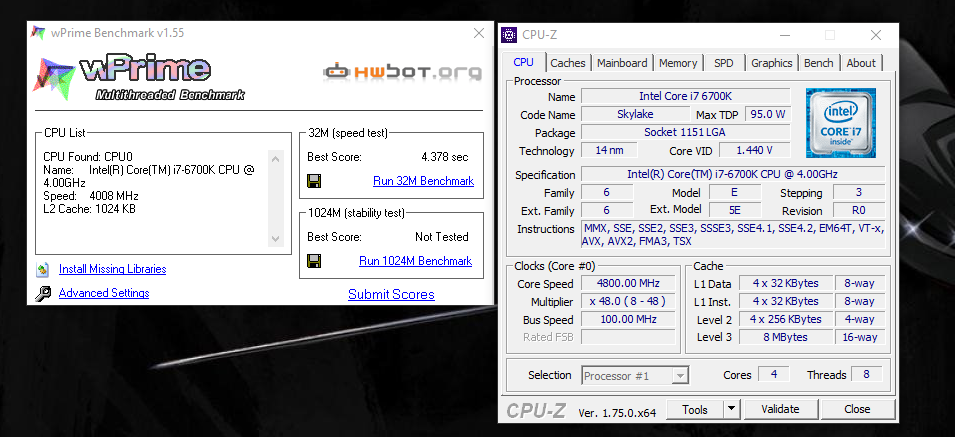Minimize the CPU-Z window

(784, 35)
